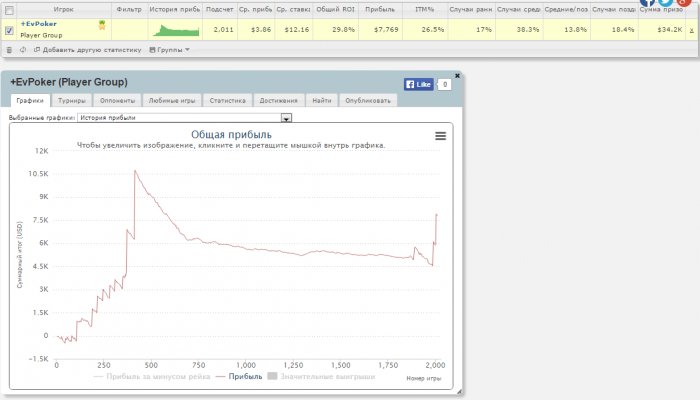This screenshot has height=400, width=700.
Task: Switch to the Графики tab
Action: [30, 100]
